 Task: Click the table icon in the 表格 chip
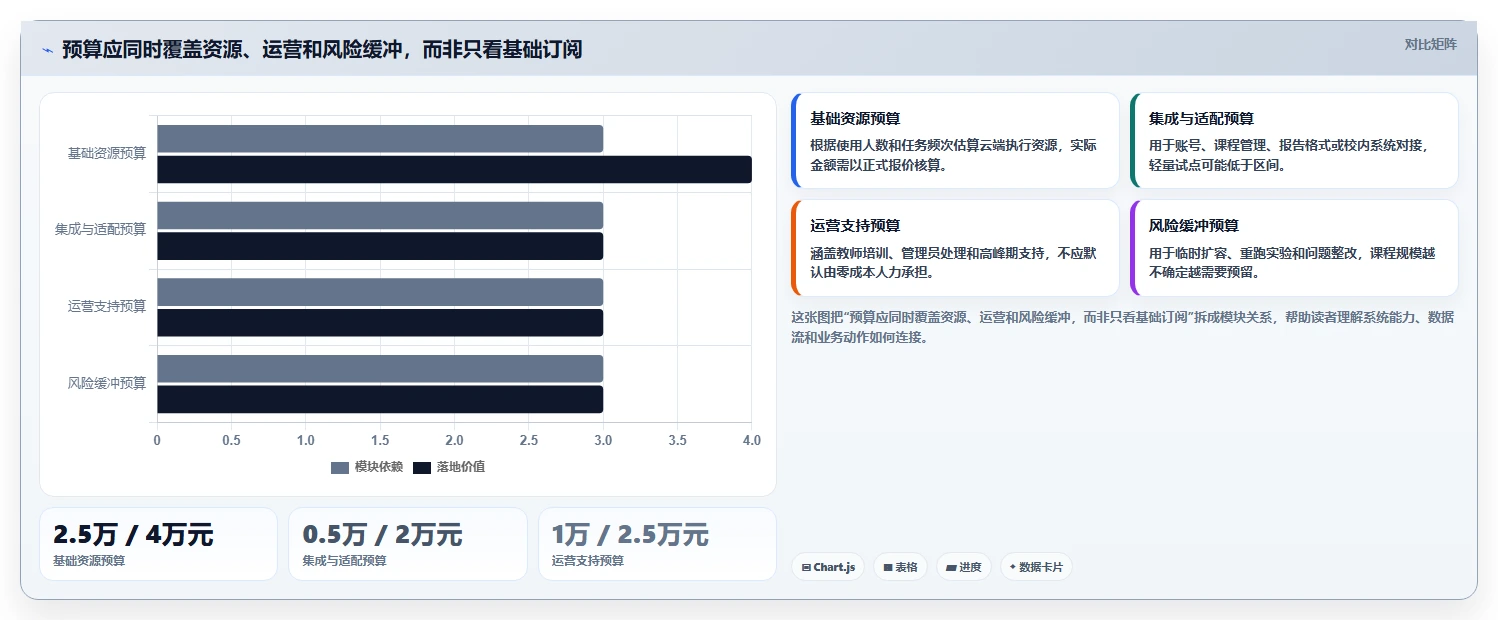pyautogui.click(x=888, y=567)
